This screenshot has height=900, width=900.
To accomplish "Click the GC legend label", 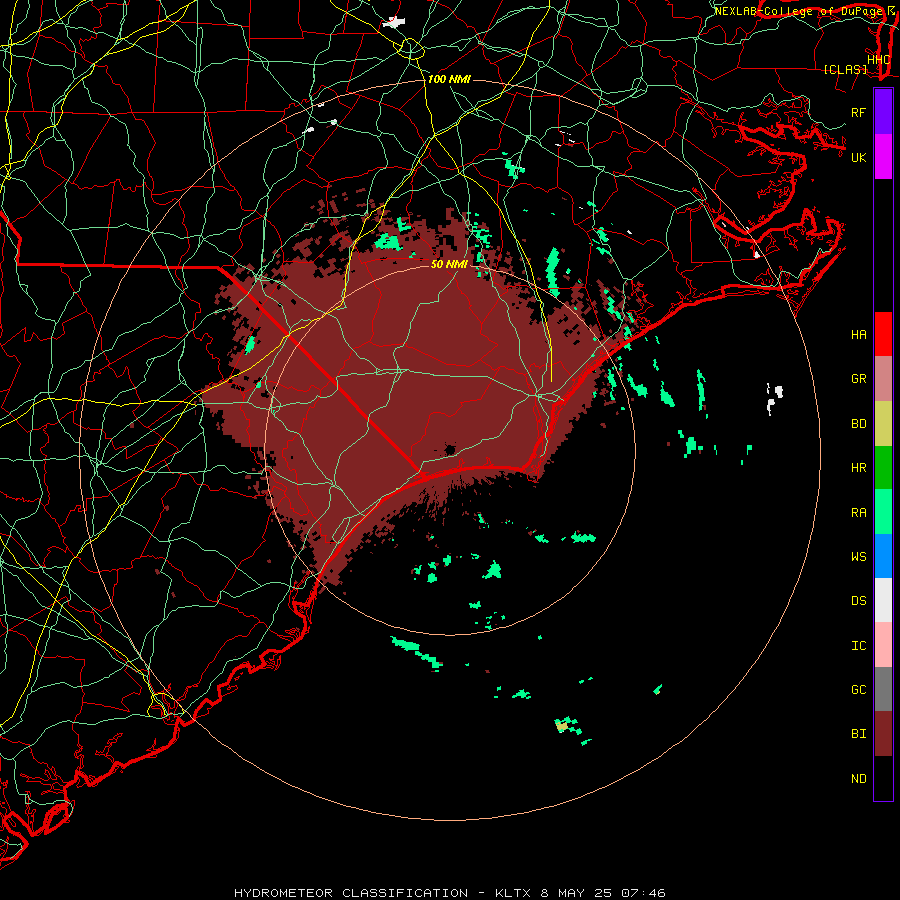I will [858, 690].
